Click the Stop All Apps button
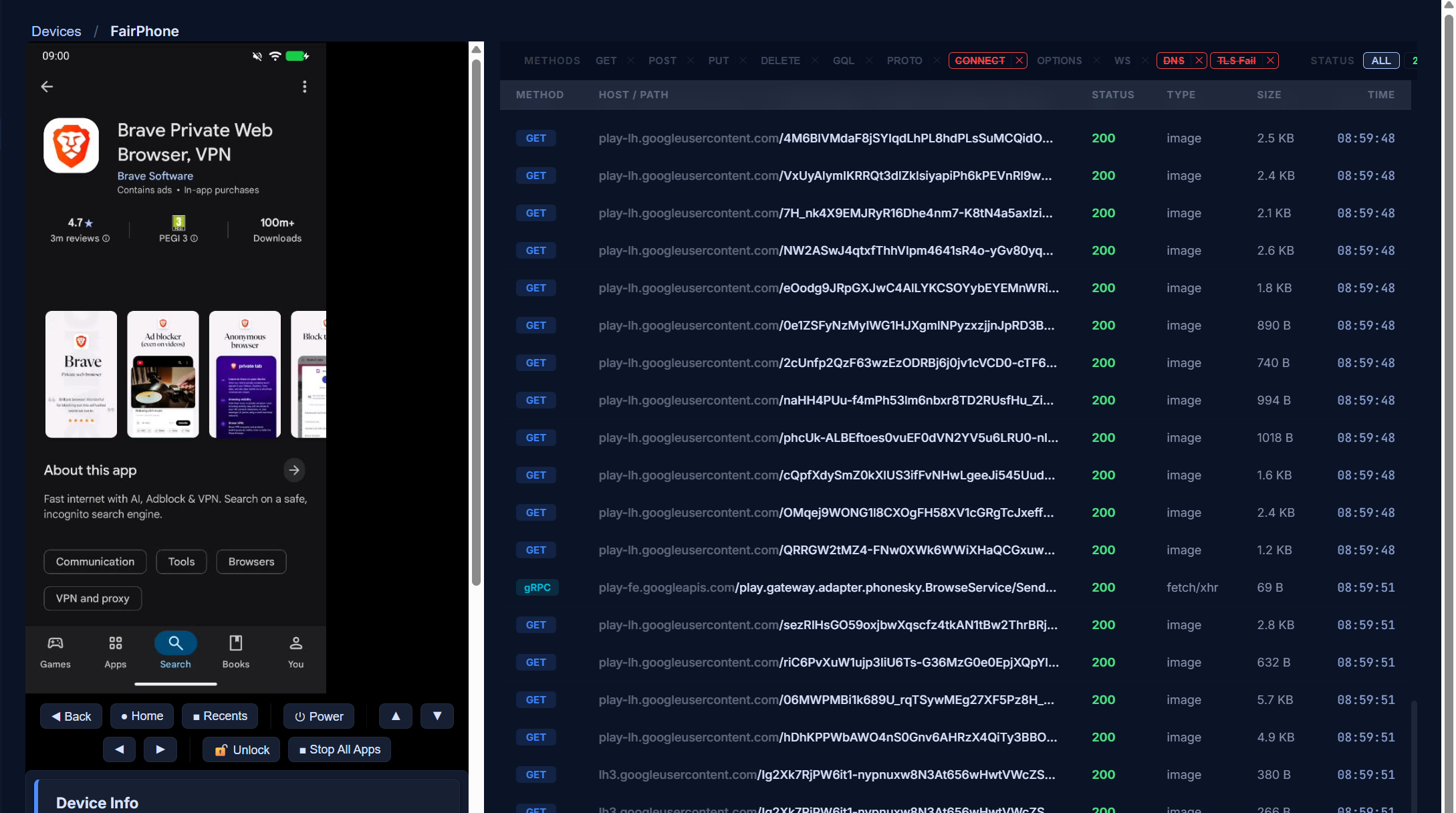The height and width of the screenshot is (813, 1456). tap(340, 750)
